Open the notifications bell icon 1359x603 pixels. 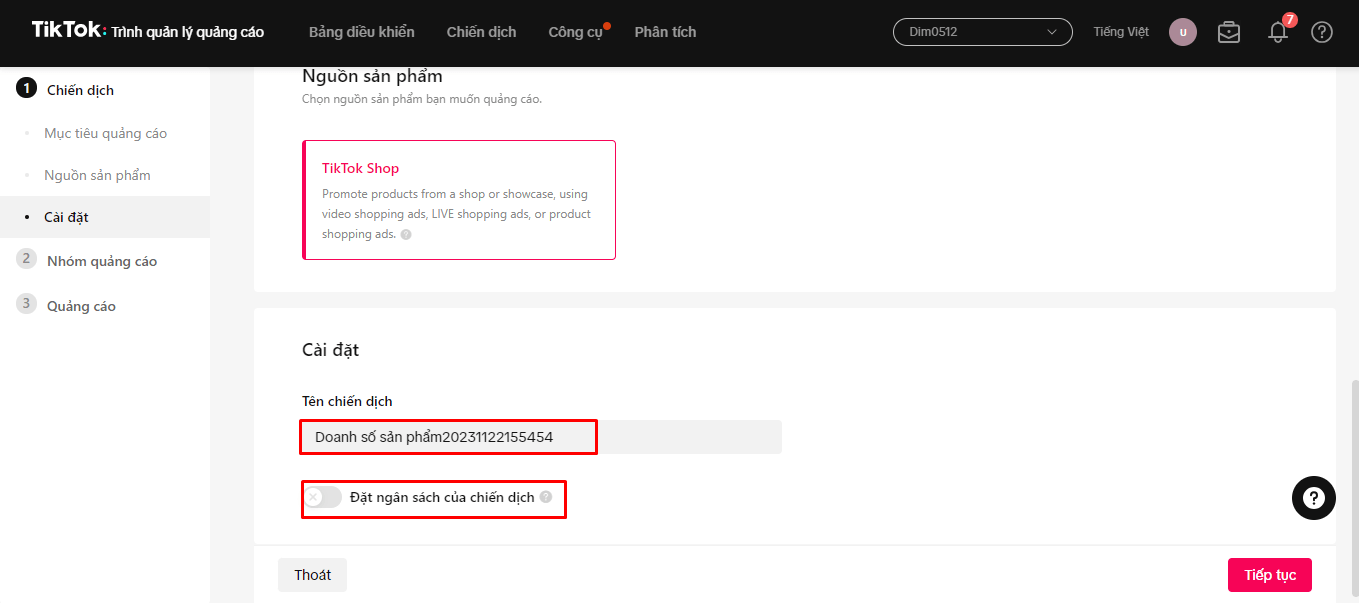coord(1278,32)
